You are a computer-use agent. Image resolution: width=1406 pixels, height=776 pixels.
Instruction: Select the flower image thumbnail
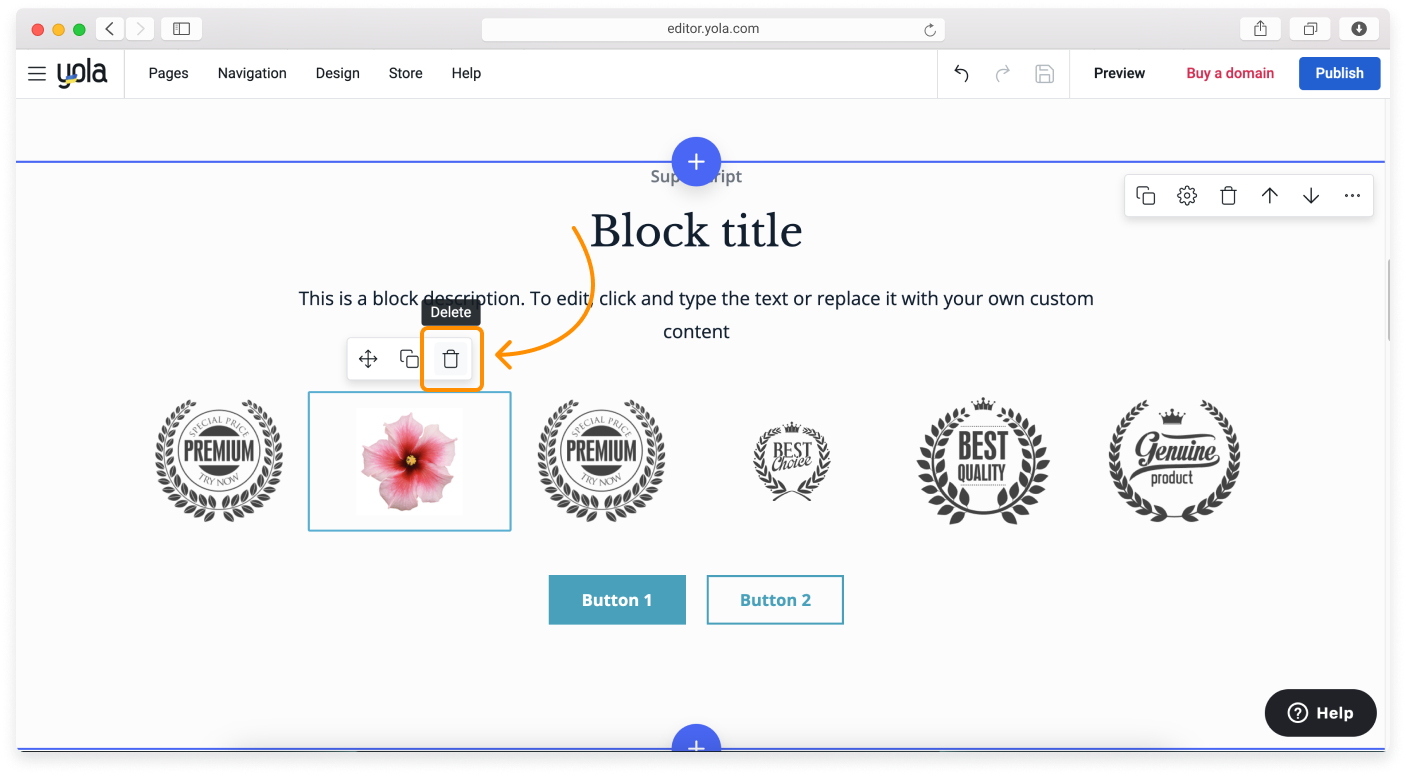(x=409, y=461)
